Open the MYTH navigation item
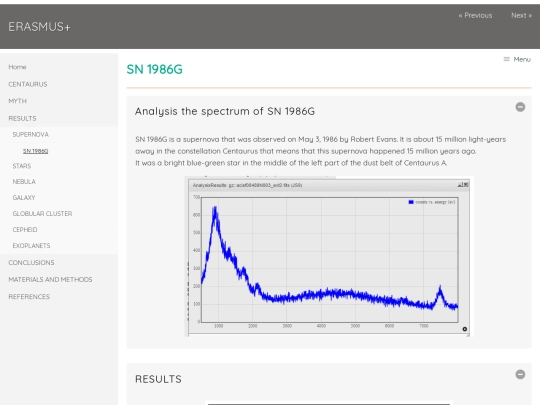540x405 pixels. click(18, 101)
